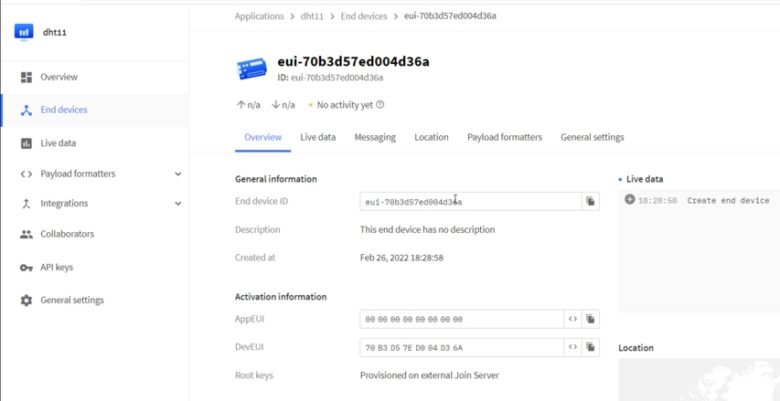The height and width of the screenshot is (401, 780).
Task: Click the eui-70b3d57ed004d36a breadcrumb
Action: pyautogui.click(x=450, y=16)
